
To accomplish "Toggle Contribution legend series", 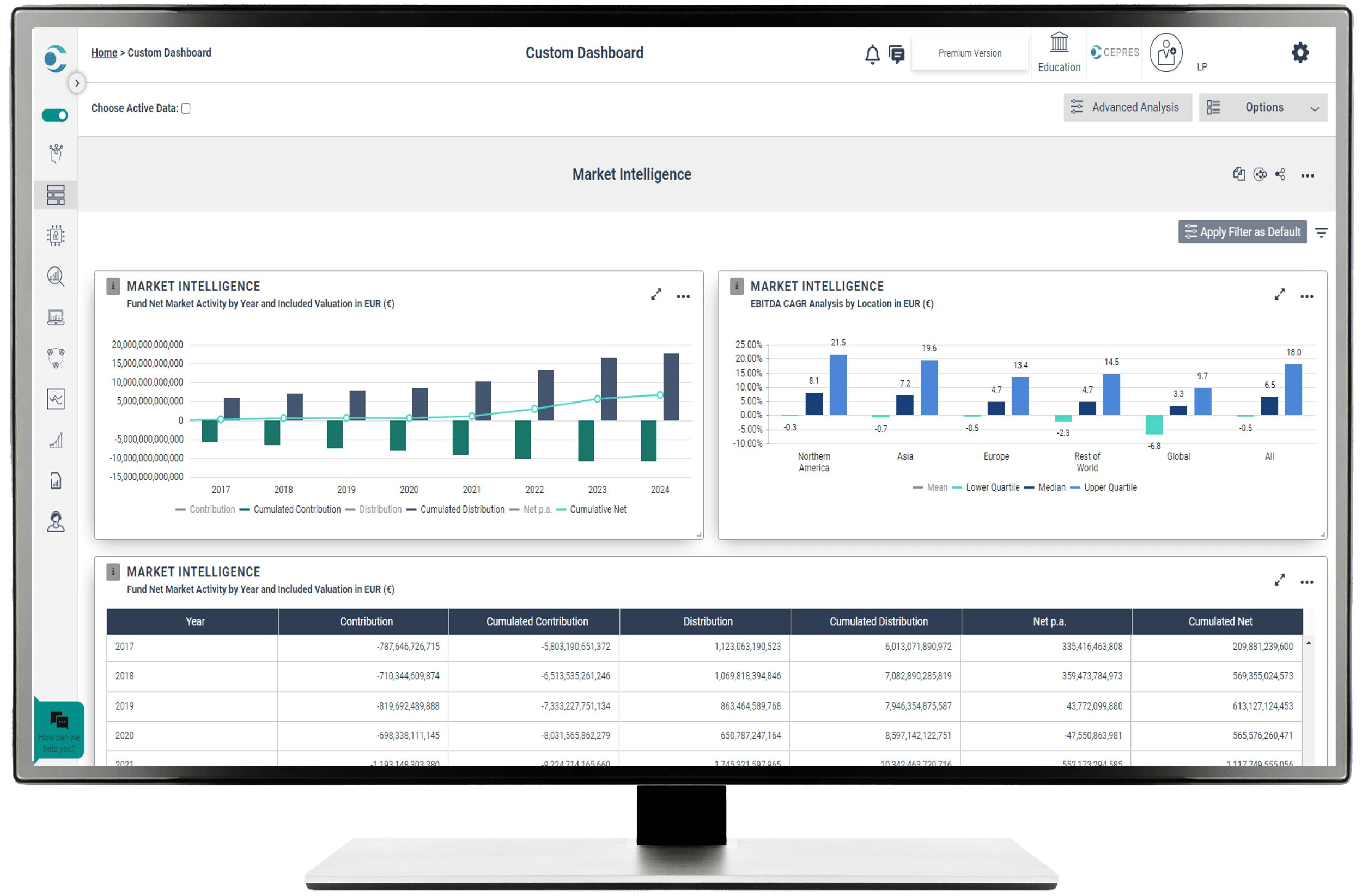I will click(x=205, y=510).
